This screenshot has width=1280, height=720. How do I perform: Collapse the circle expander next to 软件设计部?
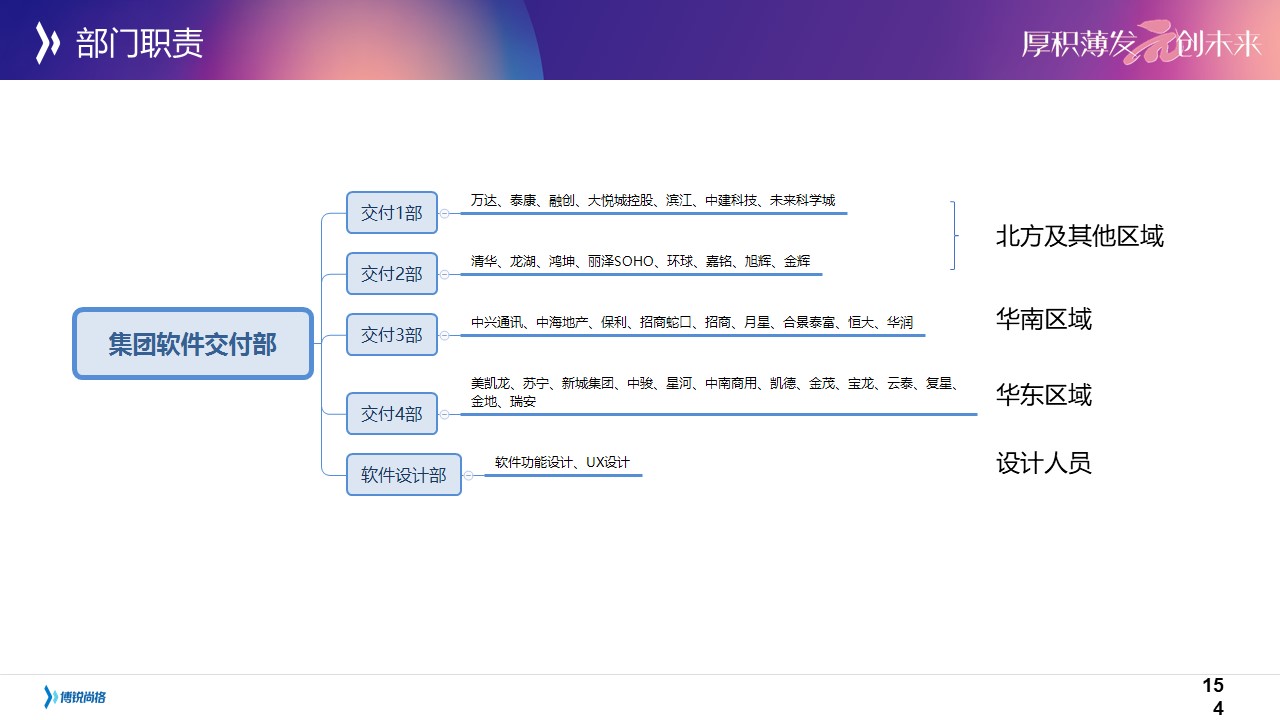(469, 475)
